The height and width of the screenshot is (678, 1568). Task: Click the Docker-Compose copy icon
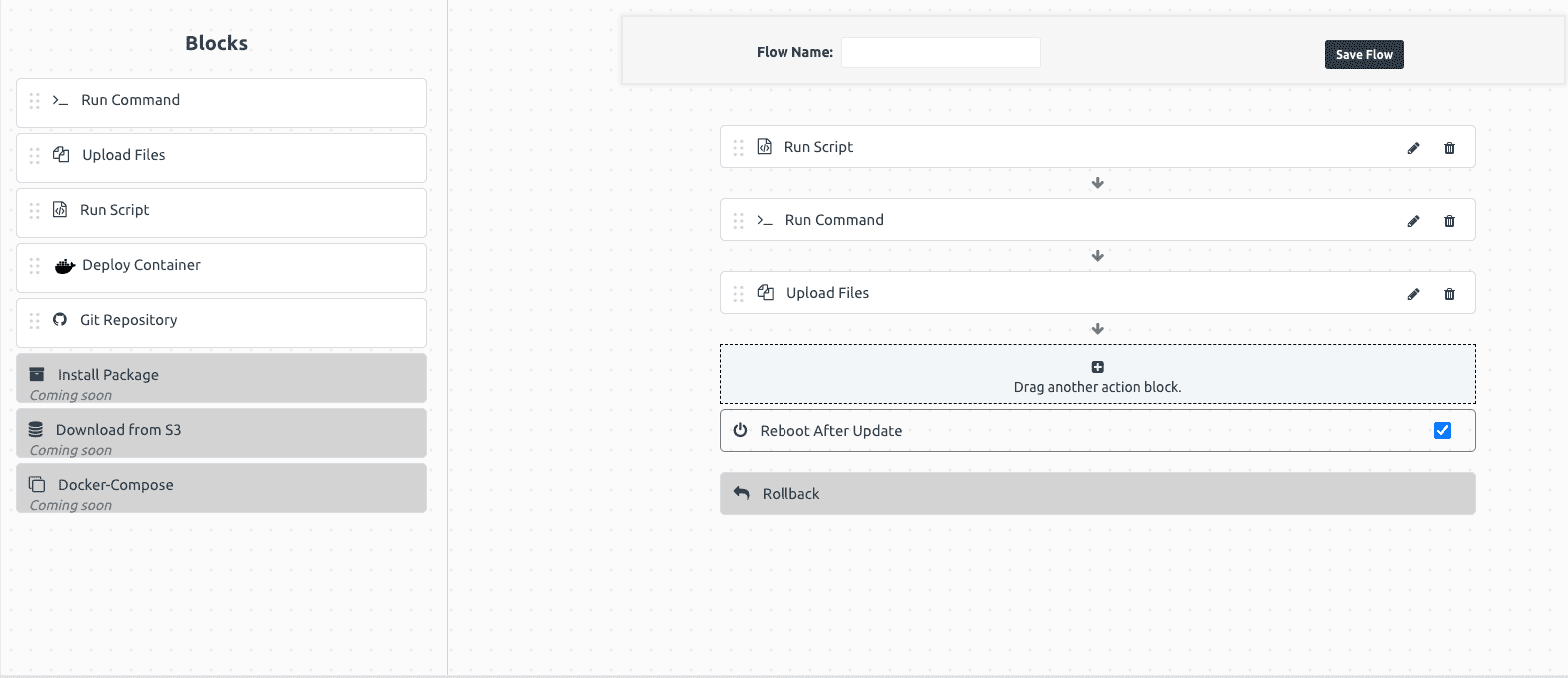(37, 484)
